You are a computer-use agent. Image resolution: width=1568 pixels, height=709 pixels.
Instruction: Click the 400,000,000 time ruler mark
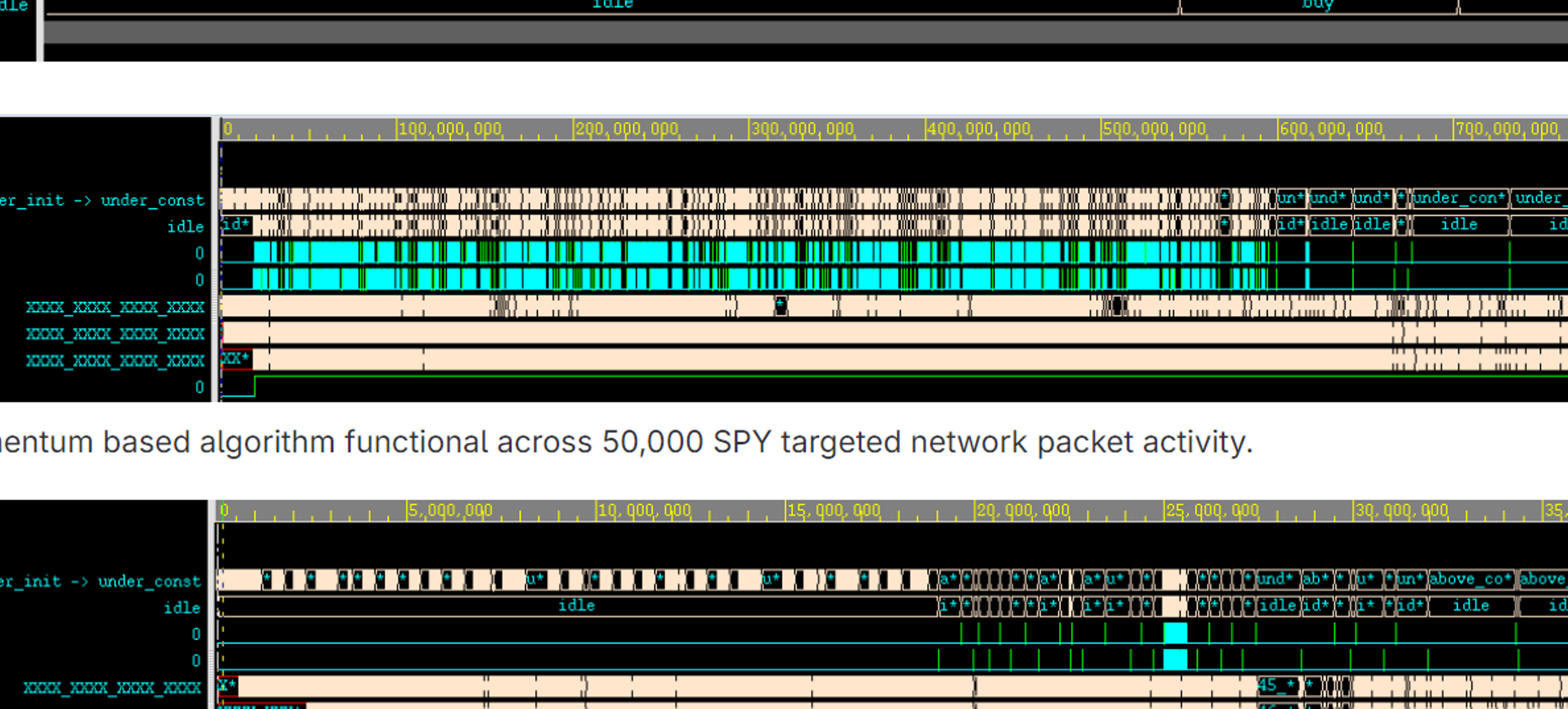pyautogui.click(x=979, y=129)
